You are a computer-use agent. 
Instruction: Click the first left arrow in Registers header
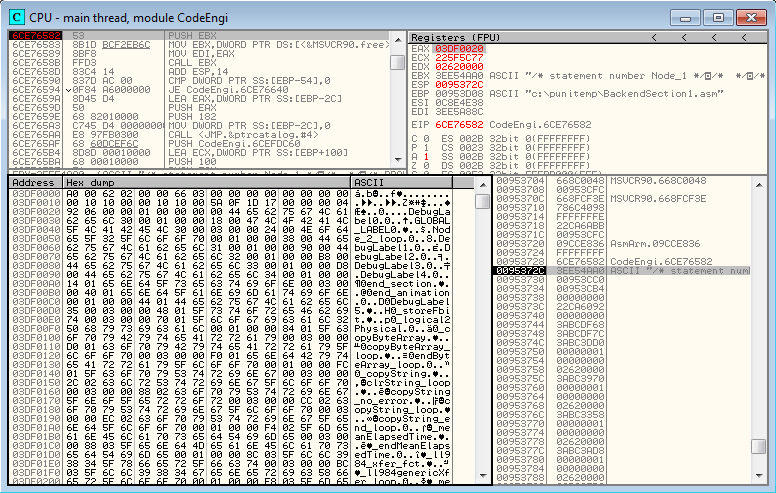click(x=654, y=37)
